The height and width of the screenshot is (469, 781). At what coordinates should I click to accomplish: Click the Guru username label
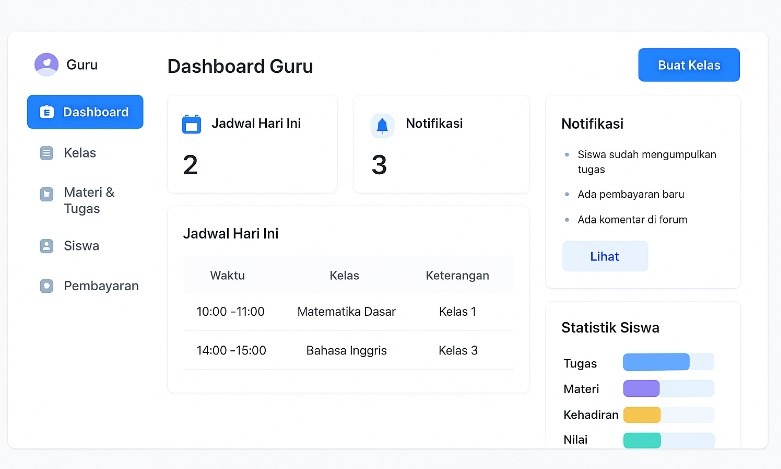(x=82, y=65)
